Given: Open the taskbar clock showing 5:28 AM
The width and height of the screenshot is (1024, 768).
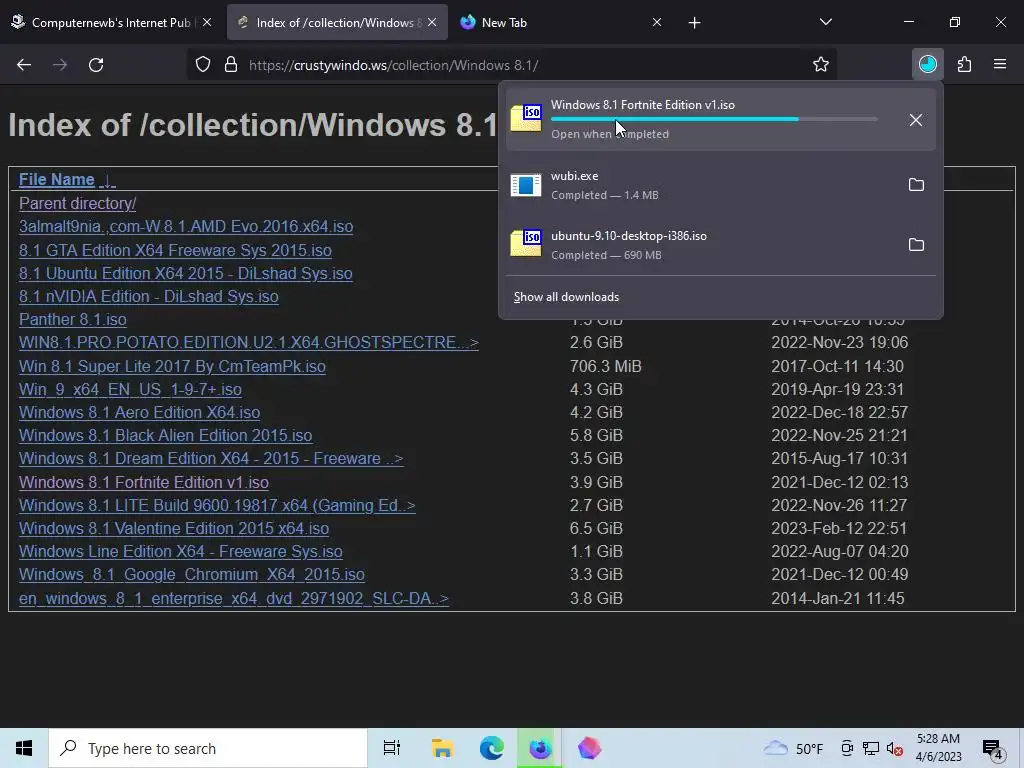Looking at the screenshot, I should pyautogui.click(x=938, y=748).
